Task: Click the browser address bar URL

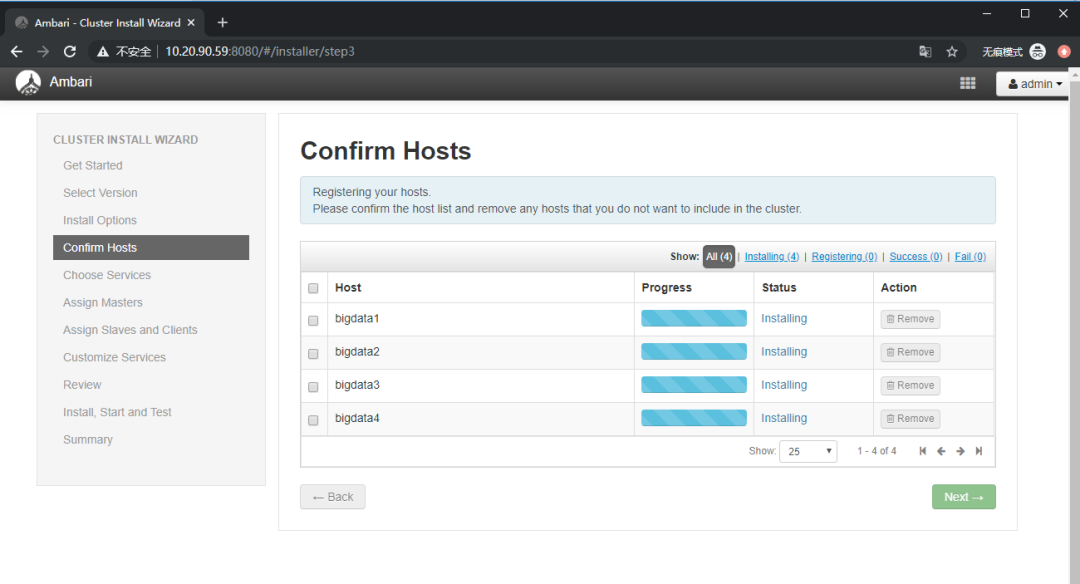Action: click(x=260, y=51)
